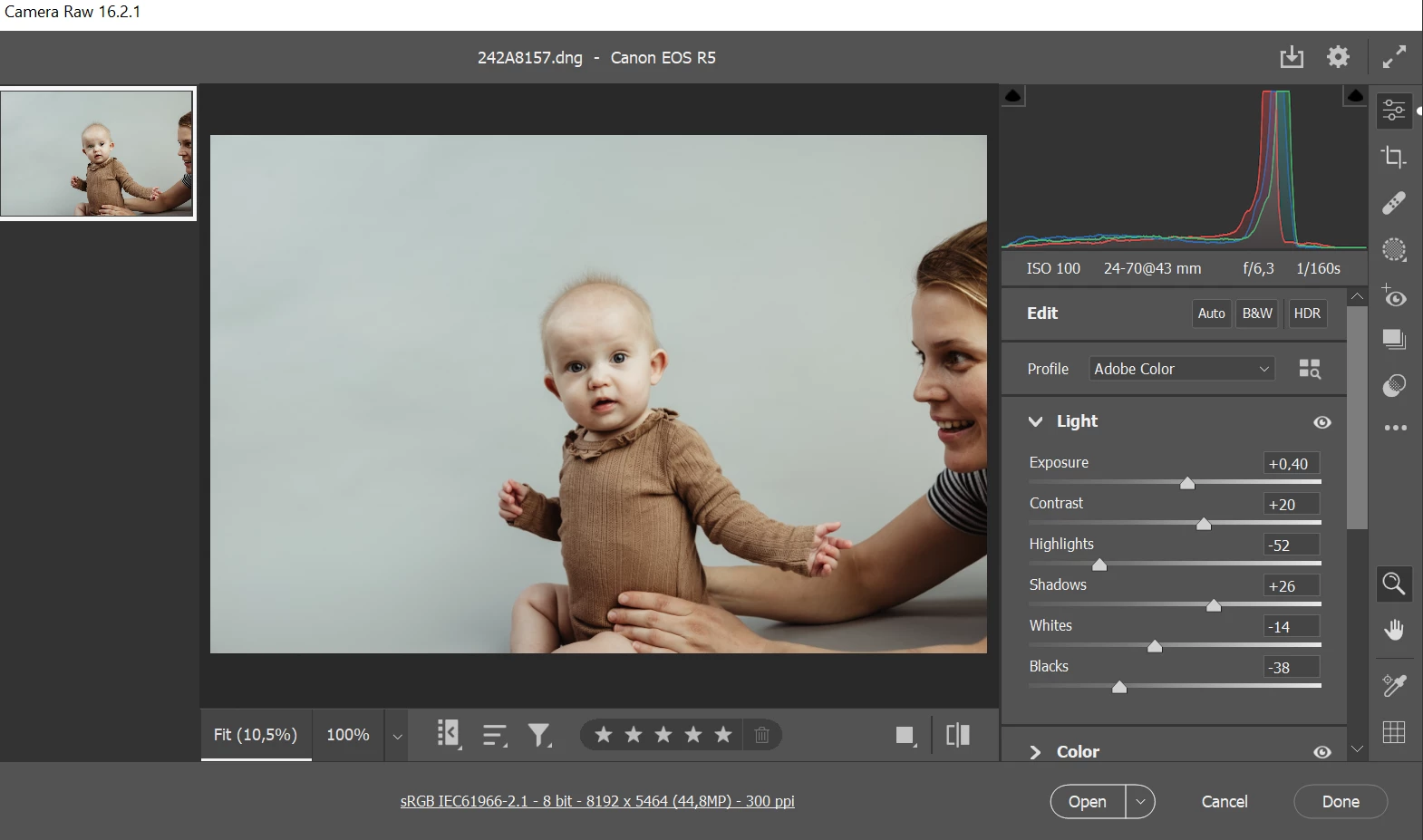This screenshot has width=1423, height=840.
Task: Switch to 100% zoom view
Action: [x=348, y=735]
